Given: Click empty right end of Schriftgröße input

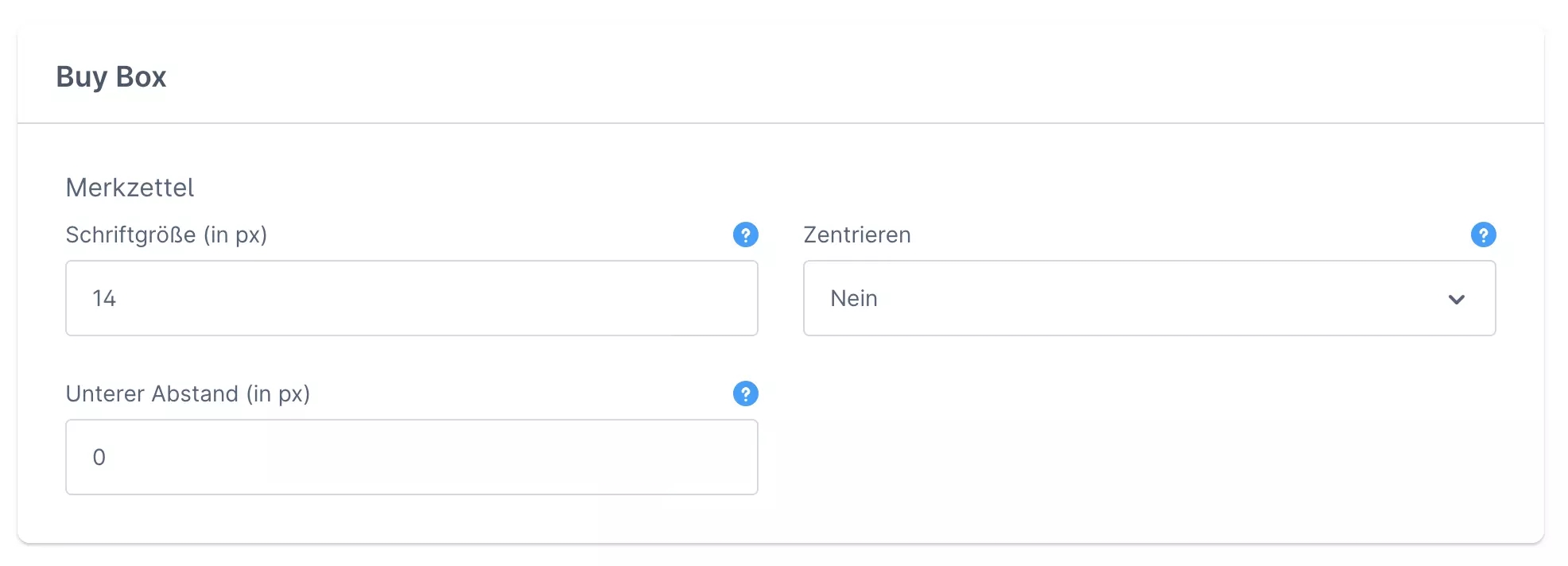Looking at the screenshot, I should tap(700, 298).
